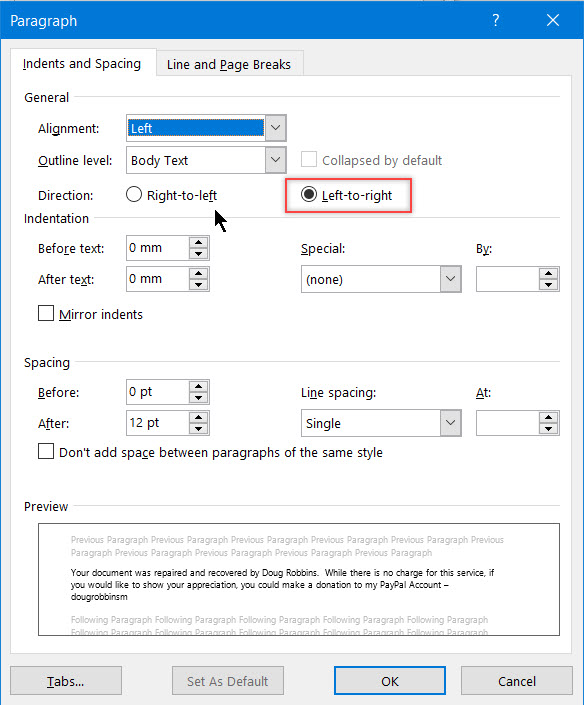
Task: Click the After text indentation field
Action: coord(158,279)
